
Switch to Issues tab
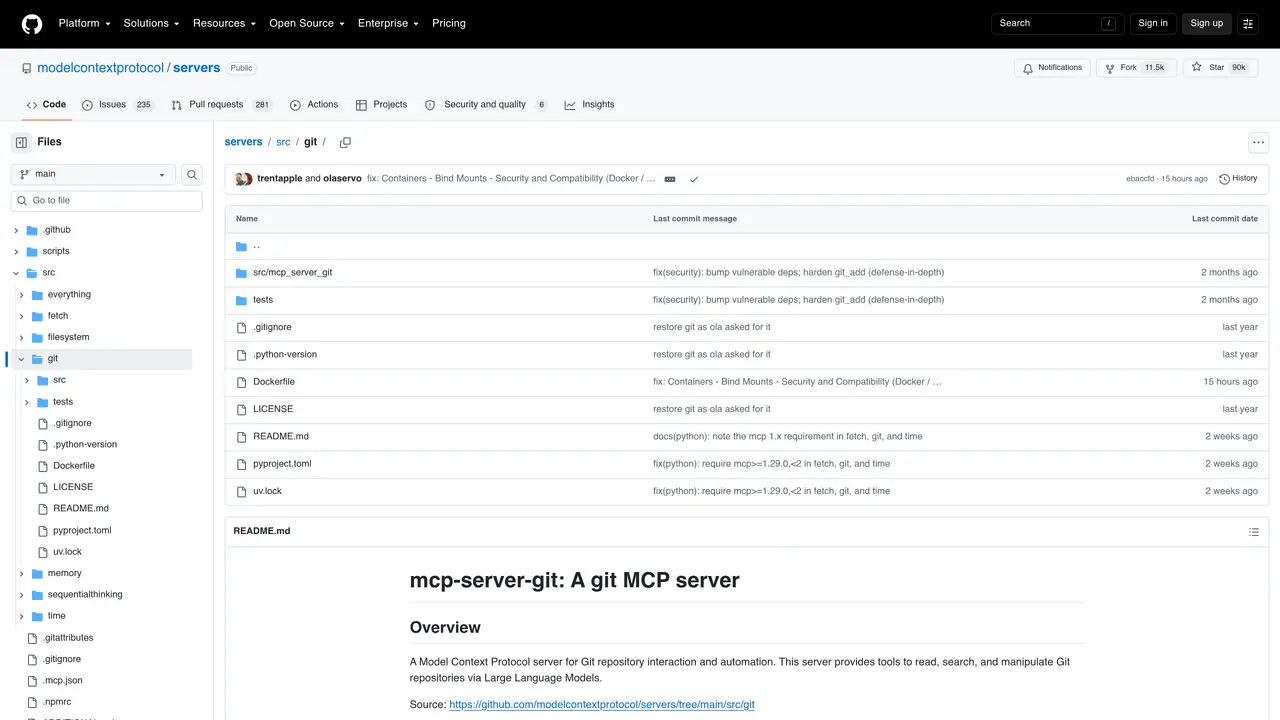pos(118,105)
